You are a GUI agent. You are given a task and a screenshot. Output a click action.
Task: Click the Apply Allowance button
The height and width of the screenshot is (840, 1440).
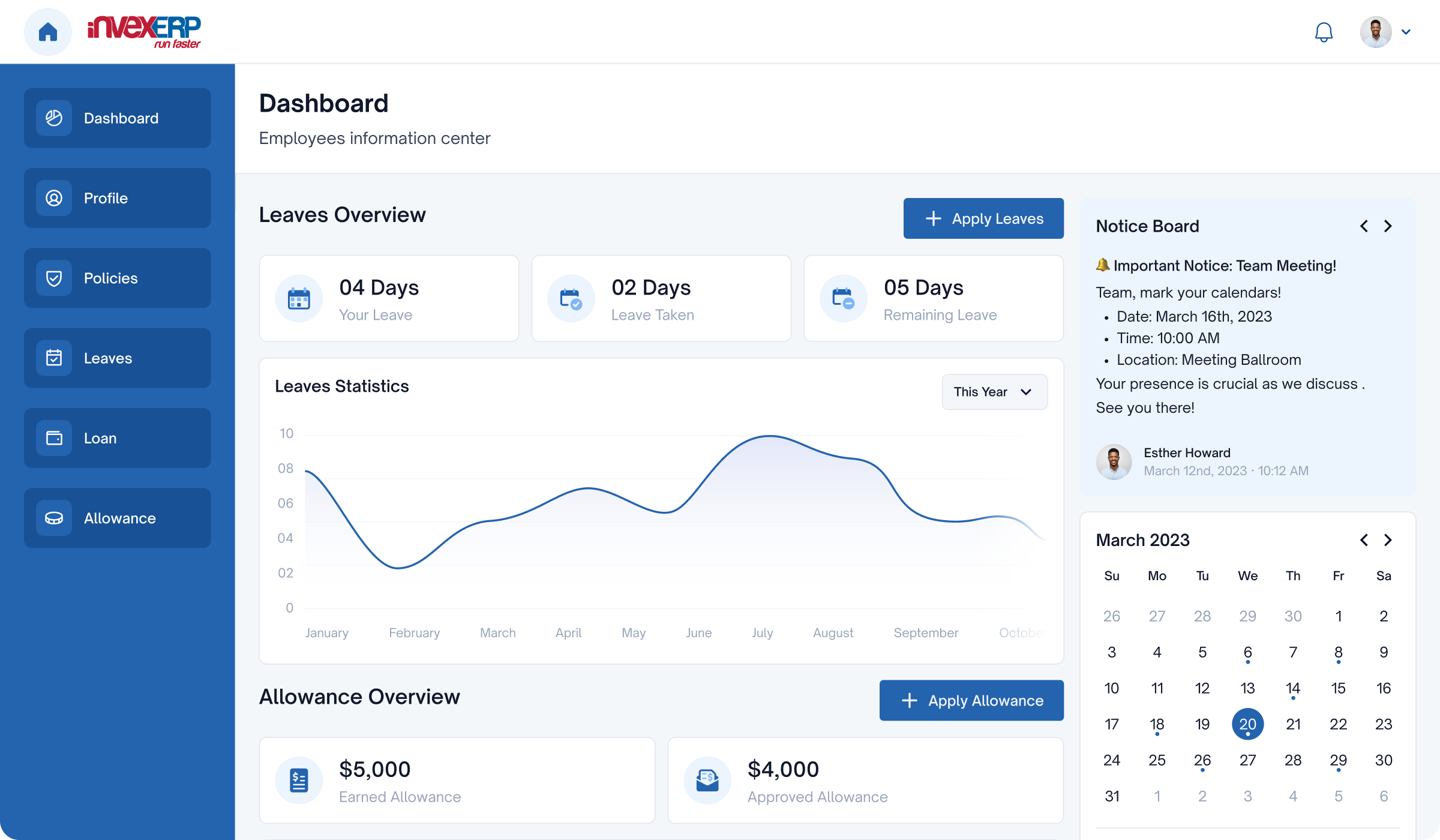pos(971,700)
